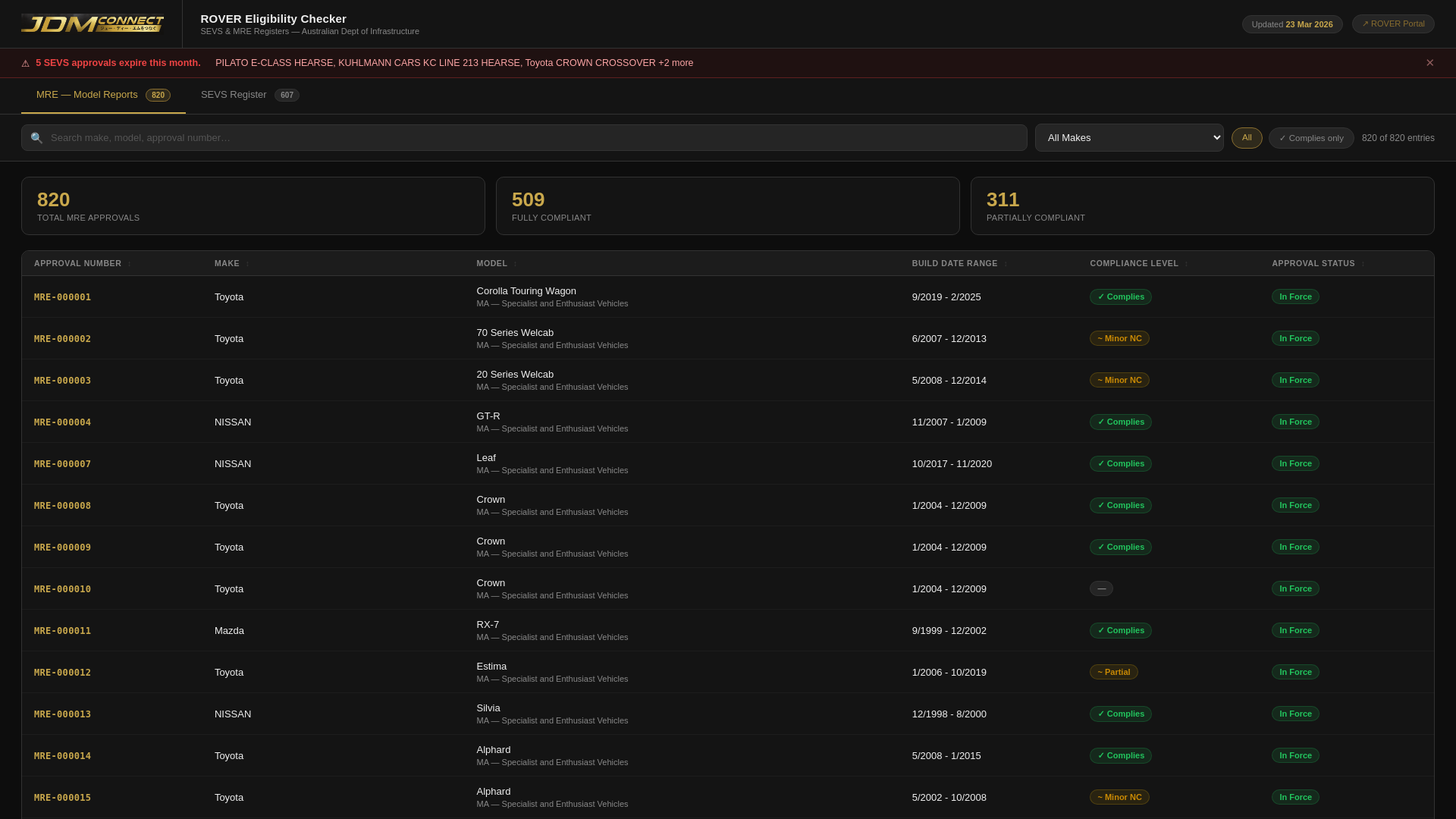Screen dimensions: 1456x819
Task: Click In Force badge for MRE-000015
Action: [x=1295, y=798]
